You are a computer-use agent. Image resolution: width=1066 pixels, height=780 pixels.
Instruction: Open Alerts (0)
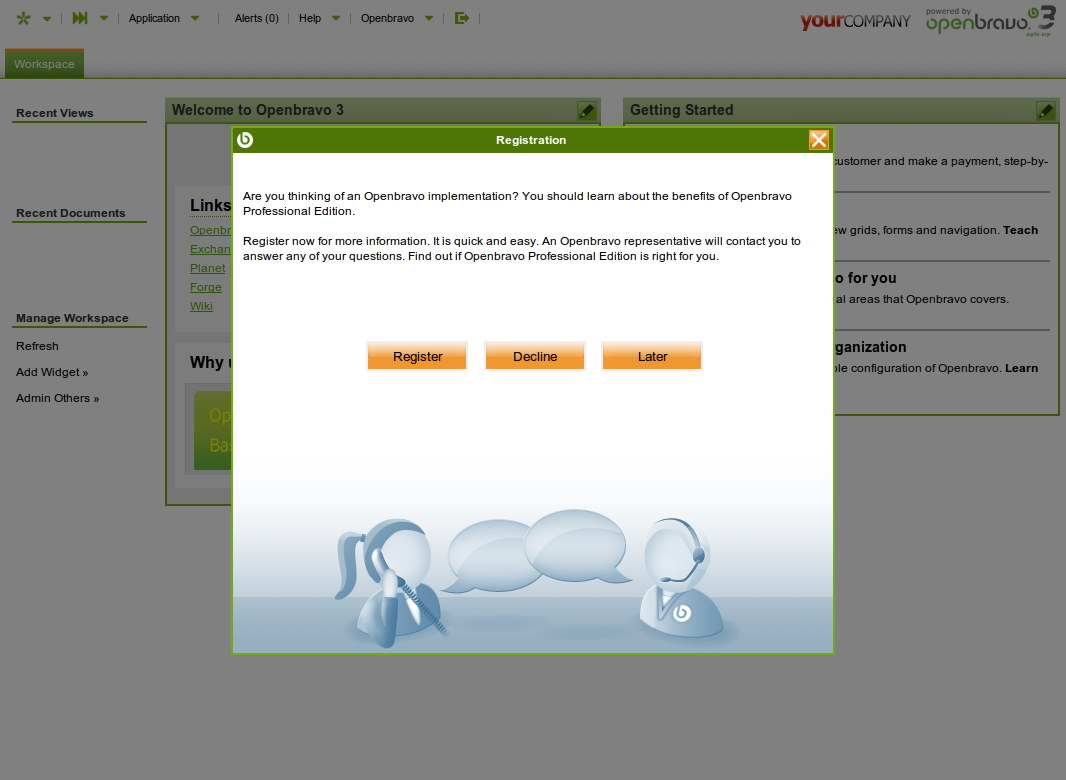(x=256, y=18)
